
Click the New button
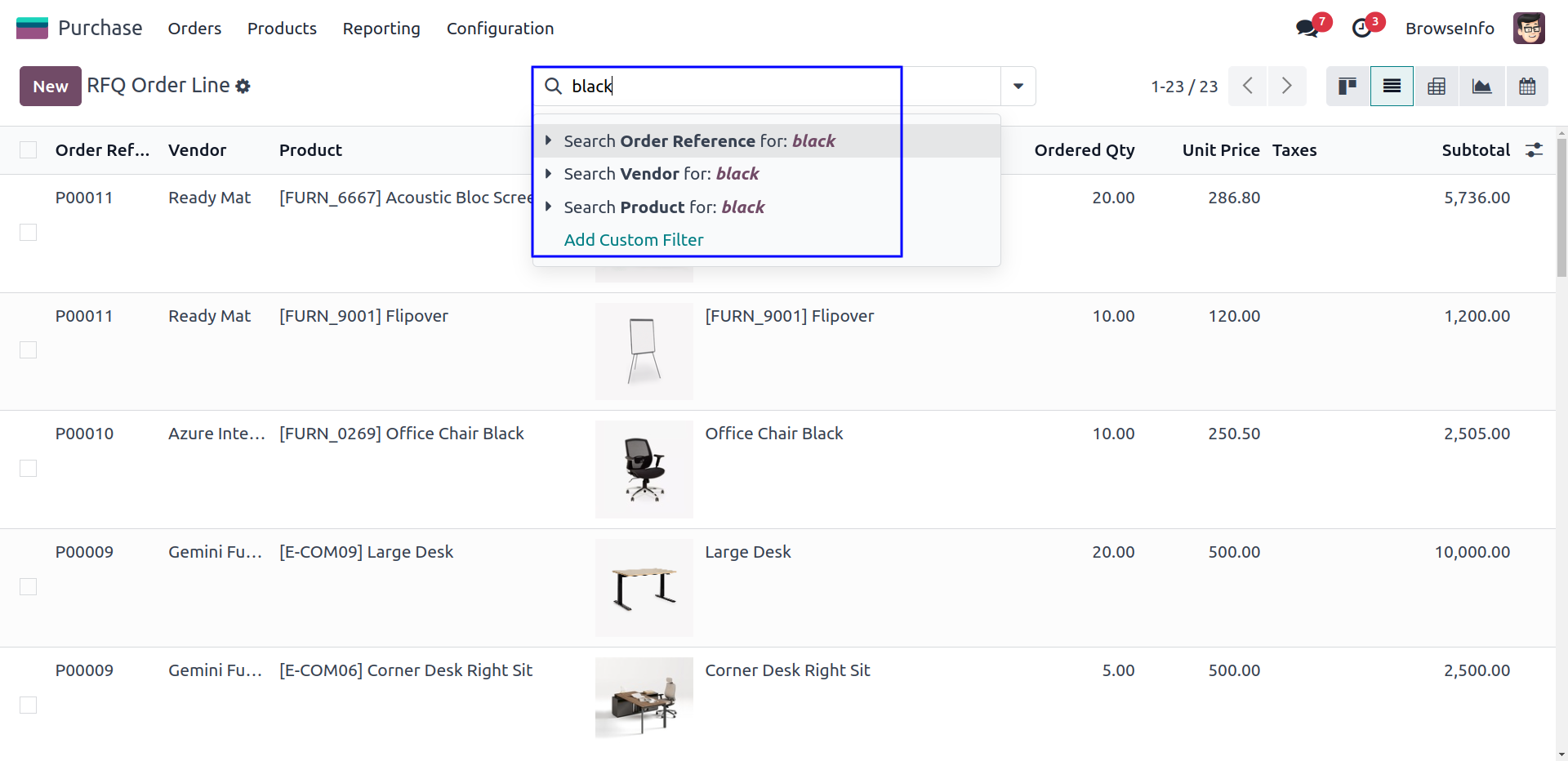(51, 87)
